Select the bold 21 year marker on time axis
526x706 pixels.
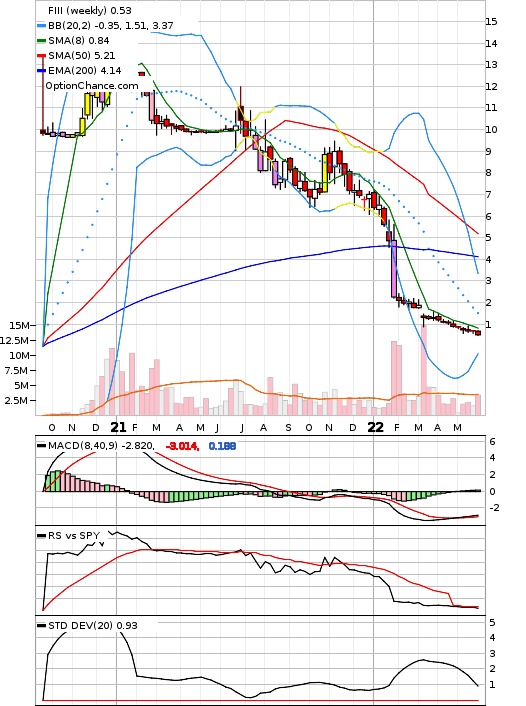pos(118,427)
